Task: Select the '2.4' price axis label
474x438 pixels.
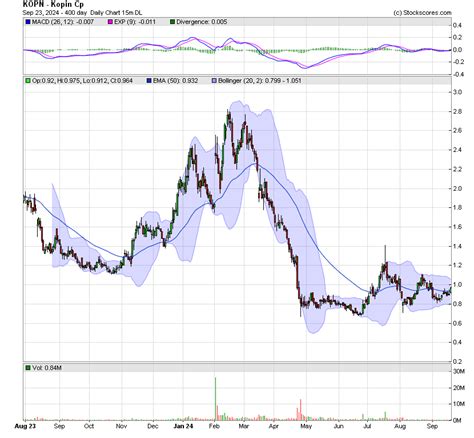Action: 458,150
